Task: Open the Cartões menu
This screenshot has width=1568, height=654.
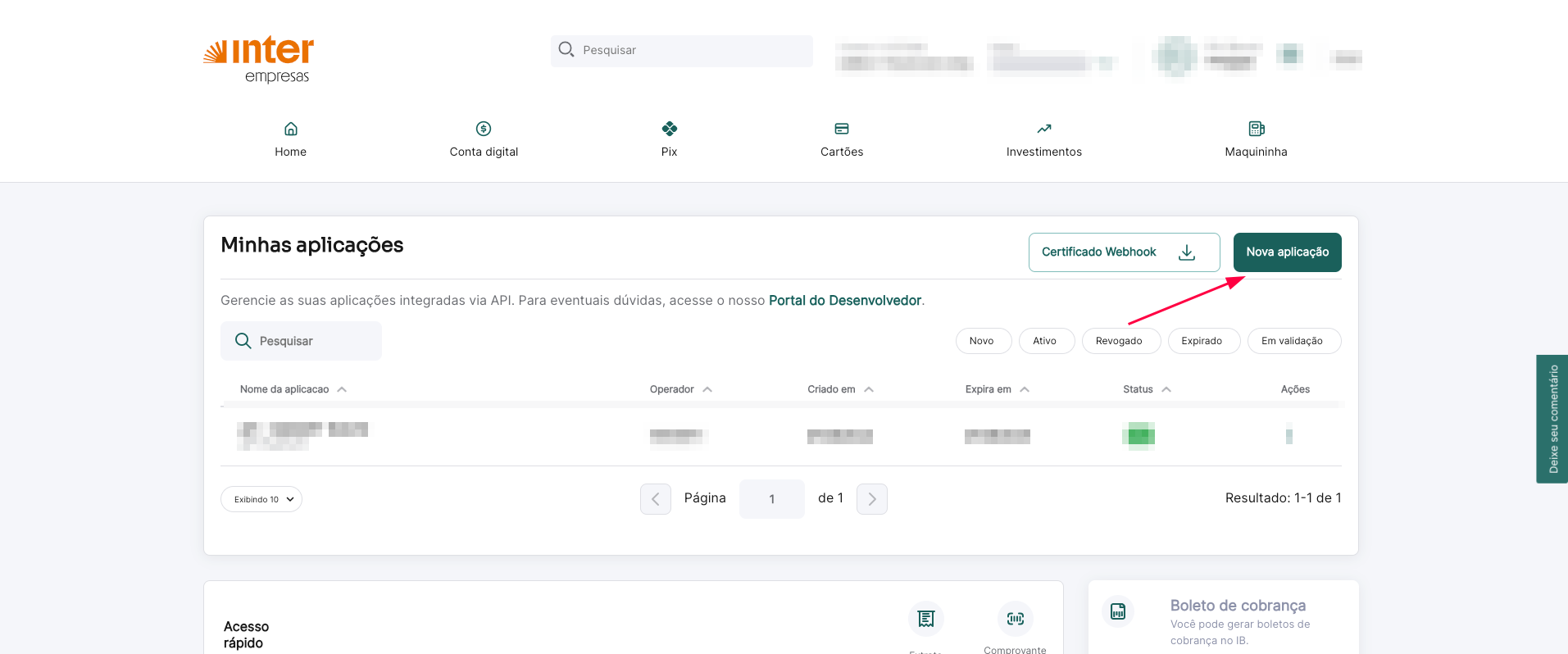Action: click(x=842, y=139)
